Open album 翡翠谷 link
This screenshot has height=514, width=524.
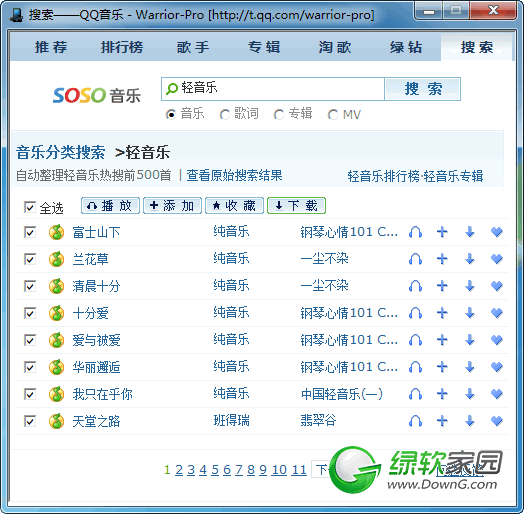click(x=318, y=421)
